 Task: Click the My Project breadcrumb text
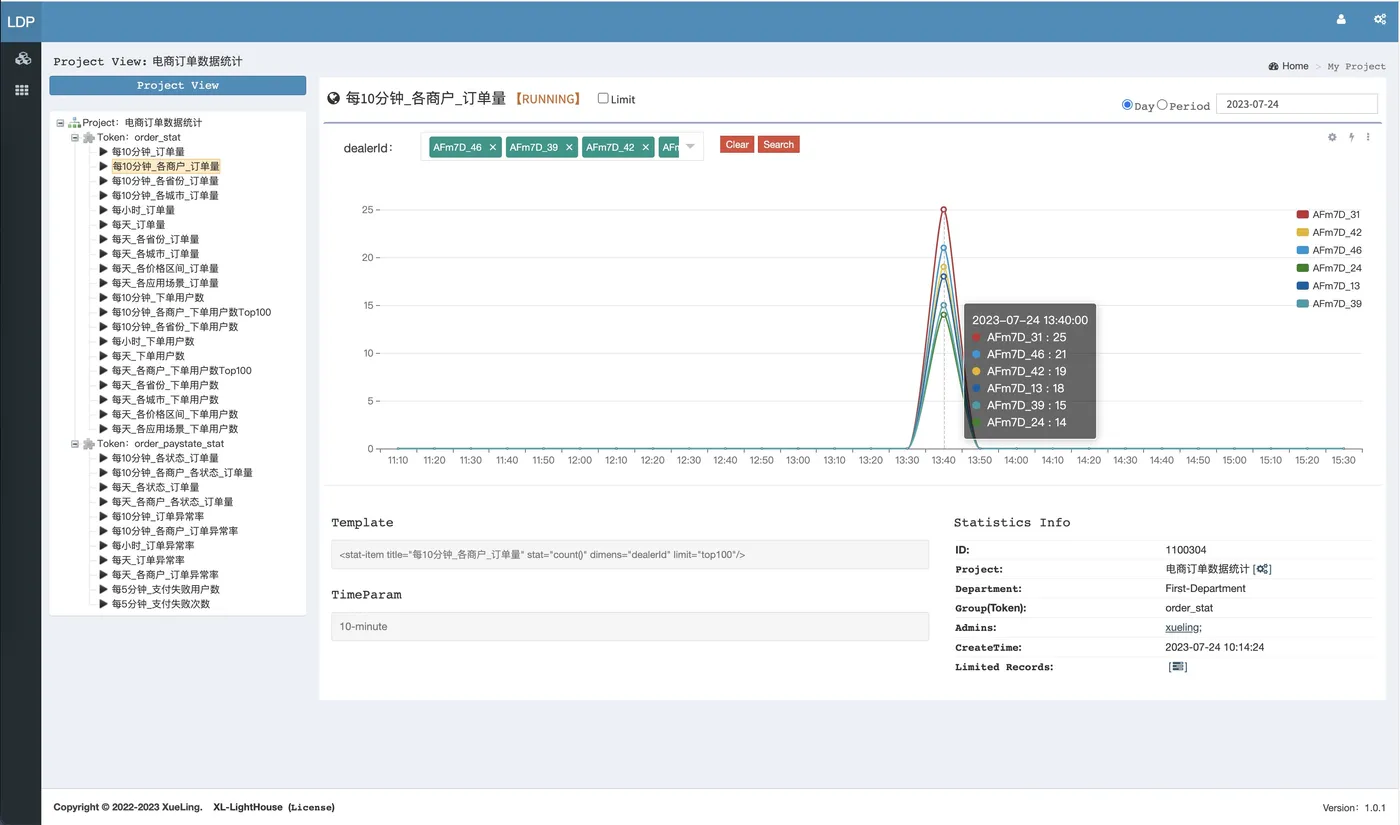[x=1357, y=66]
